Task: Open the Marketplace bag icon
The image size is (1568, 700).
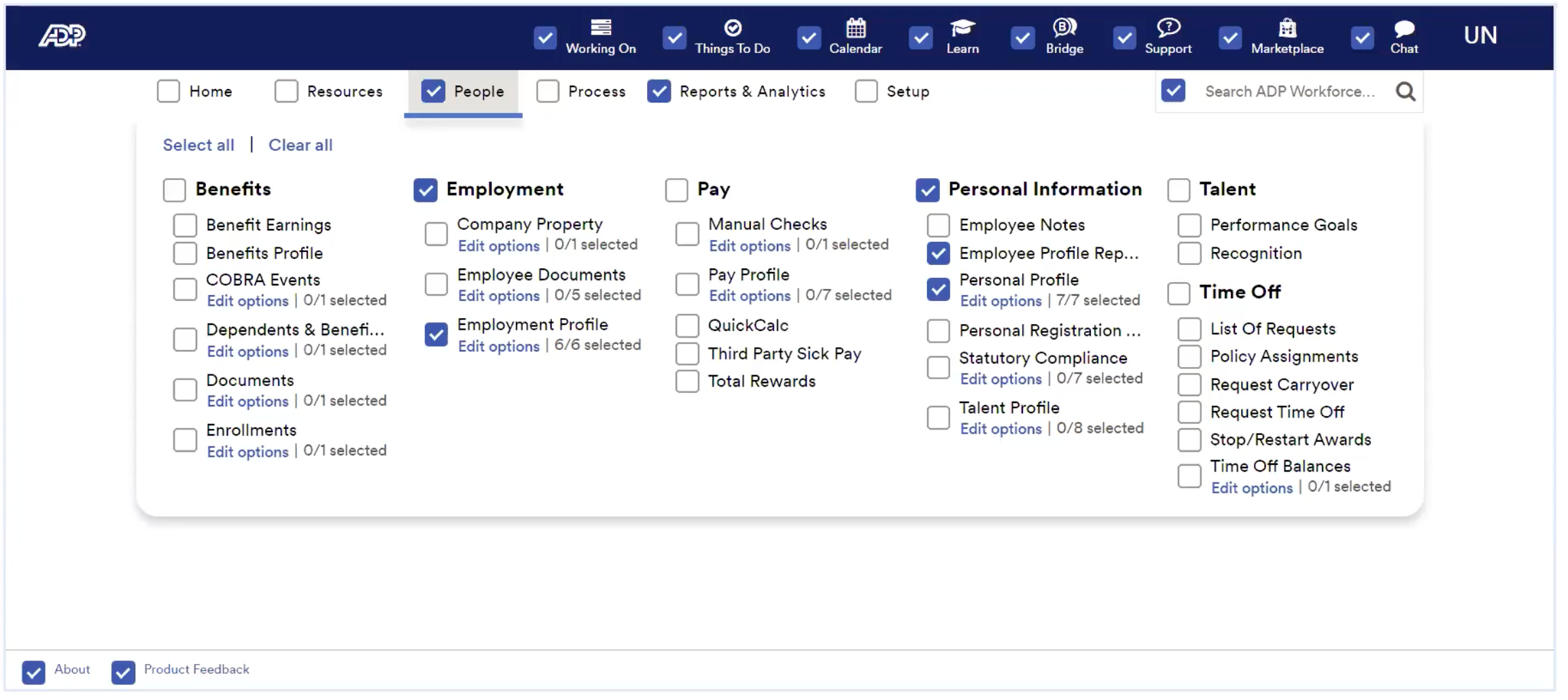Action: pyautogui.click(x=1287, y=27)
